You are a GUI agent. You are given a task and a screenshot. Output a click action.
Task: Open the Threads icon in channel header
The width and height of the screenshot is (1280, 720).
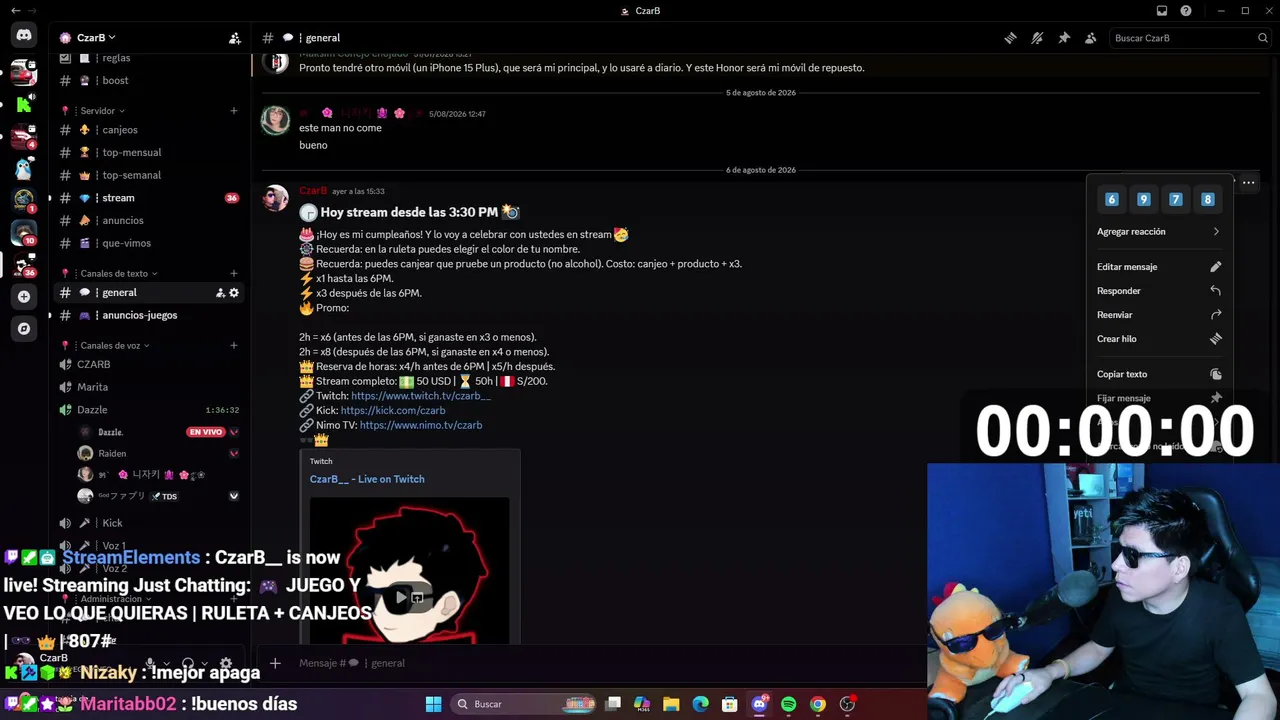coord(1010,38)
